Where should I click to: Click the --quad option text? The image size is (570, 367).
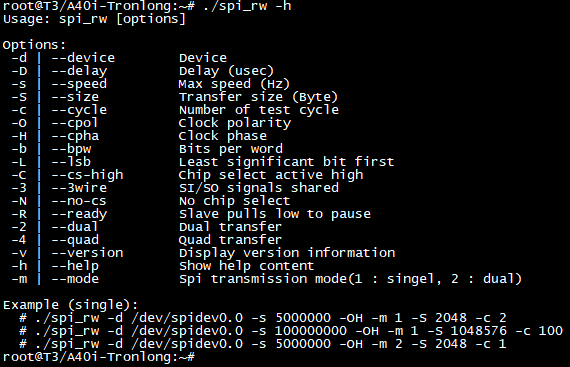coord(75,240)
